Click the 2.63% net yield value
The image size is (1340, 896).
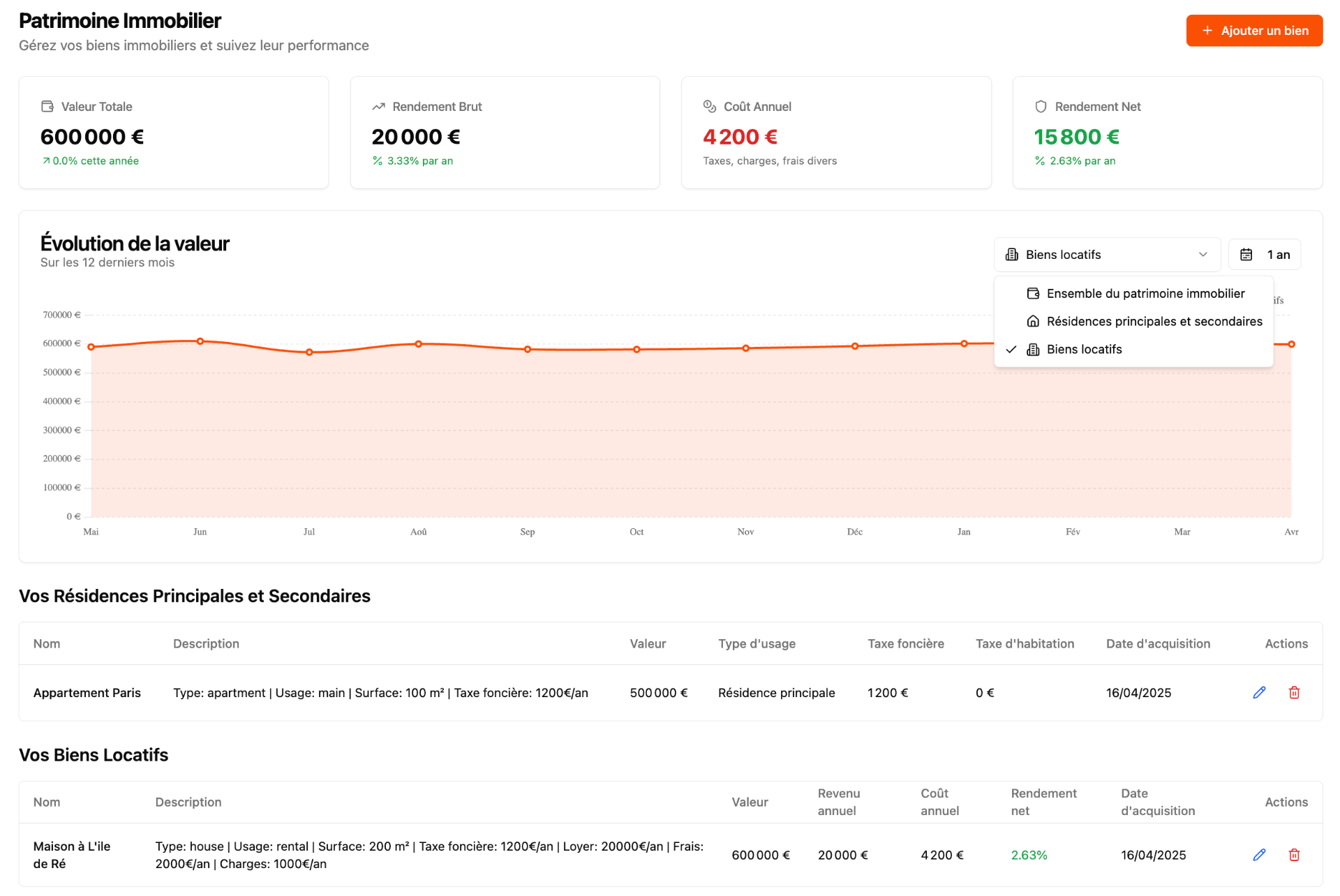click(1029, 855)
